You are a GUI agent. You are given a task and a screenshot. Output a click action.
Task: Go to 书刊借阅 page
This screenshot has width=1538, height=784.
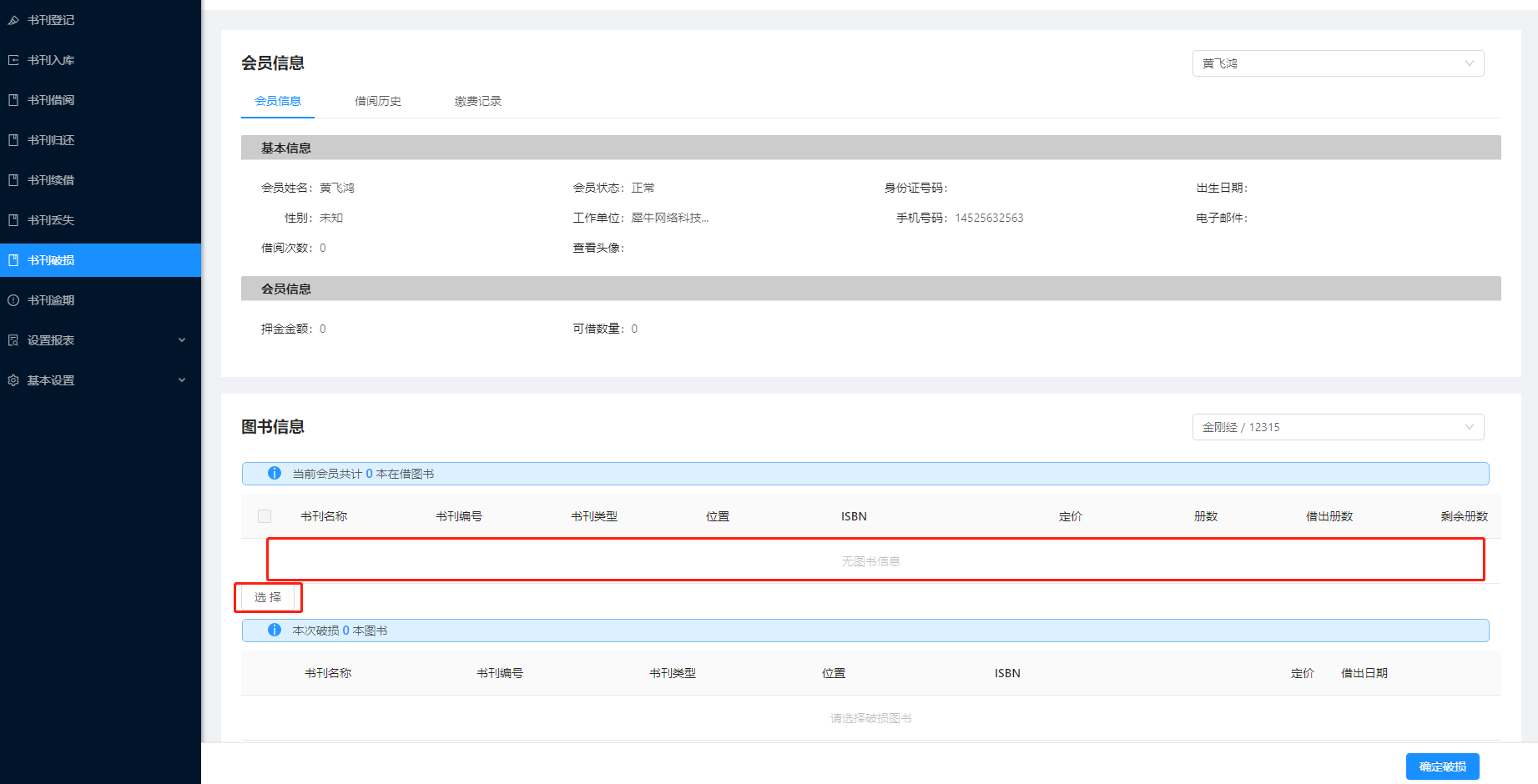click(100, 100)
